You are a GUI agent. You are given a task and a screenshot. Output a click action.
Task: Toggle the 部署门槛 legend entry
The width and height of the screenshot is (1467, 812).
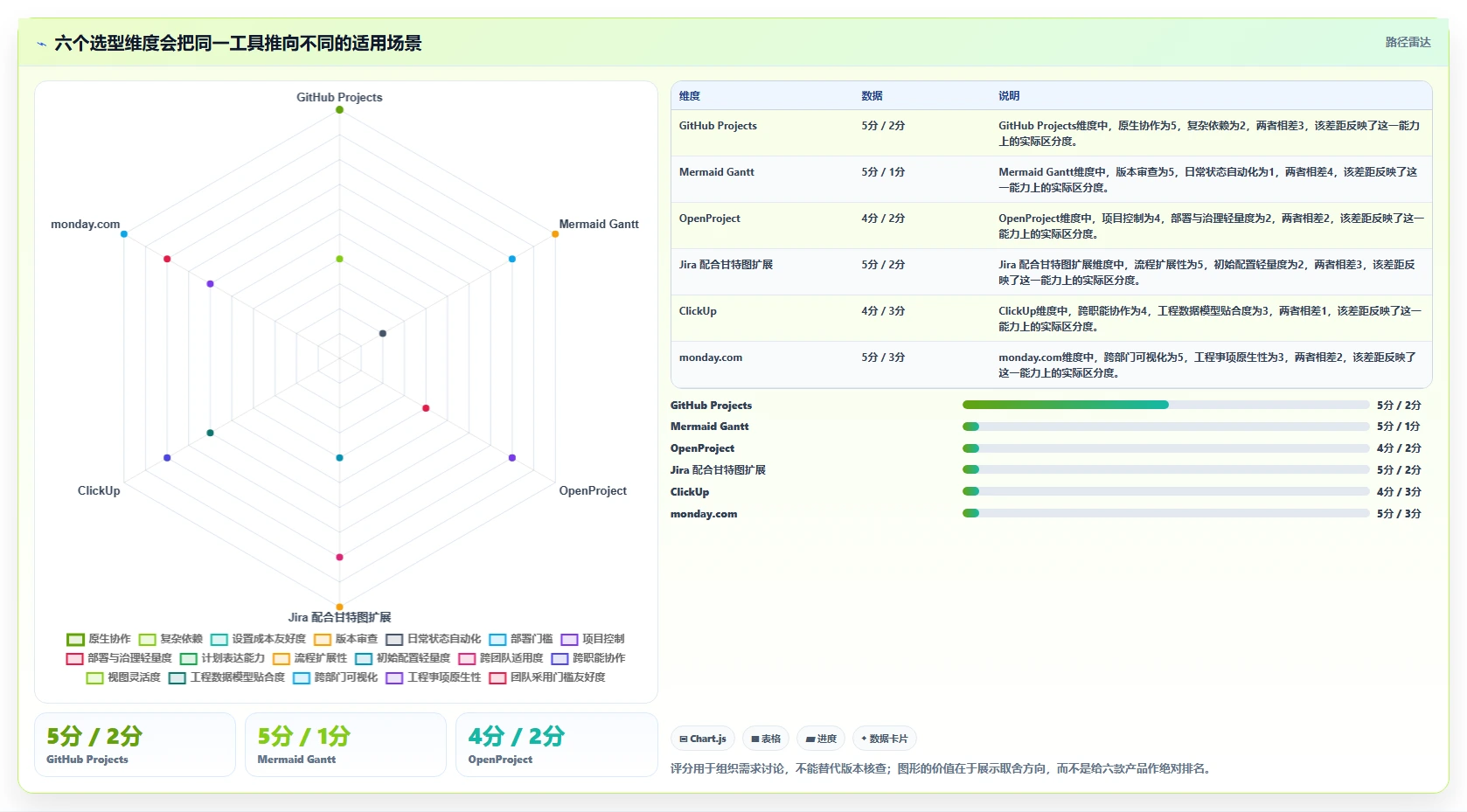coord(521,639)
